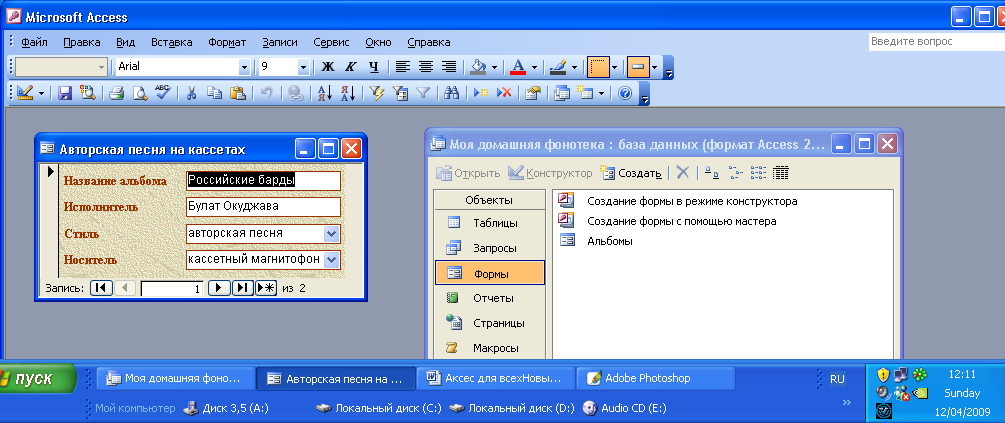The height and width of the screenshot is (423, 1005).
Task: Open print preview
Action: point(139,94)
